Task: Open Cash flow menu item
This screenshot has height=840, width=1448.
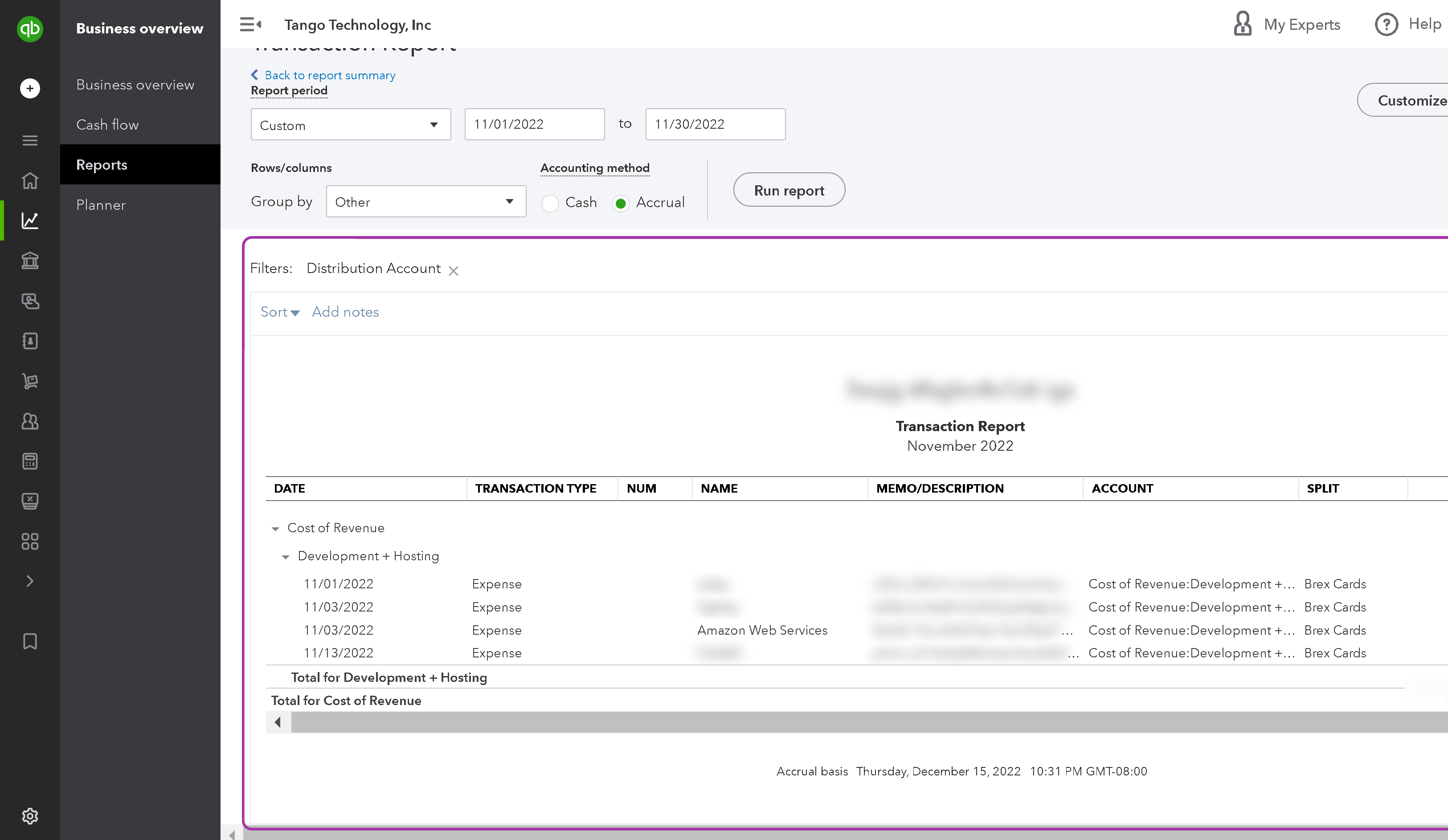Action: coord(107,125)
